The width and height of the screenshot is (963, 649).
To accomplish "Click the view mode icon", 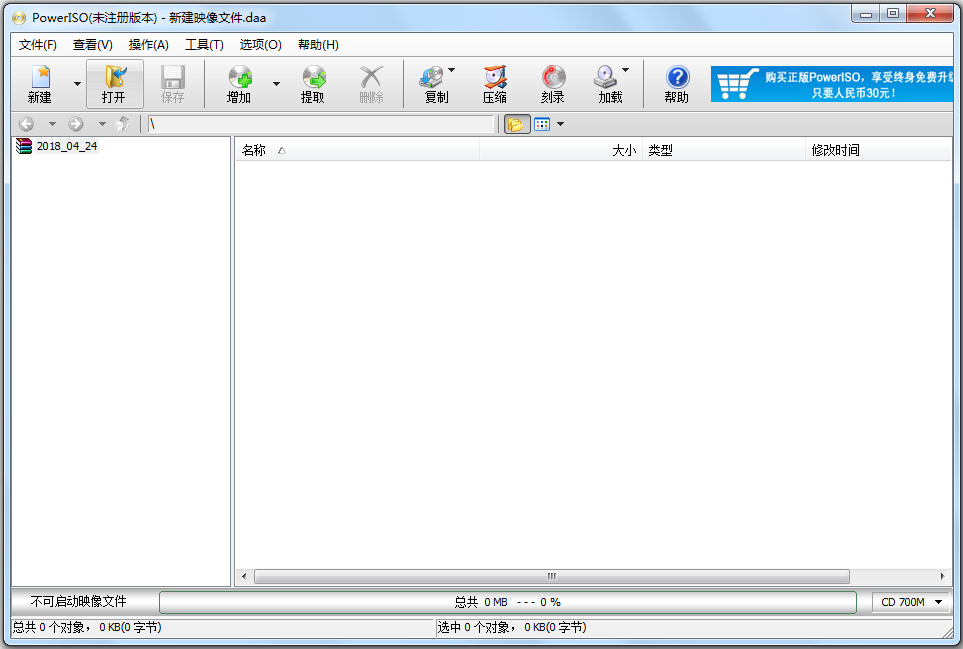I will point(542,124).
